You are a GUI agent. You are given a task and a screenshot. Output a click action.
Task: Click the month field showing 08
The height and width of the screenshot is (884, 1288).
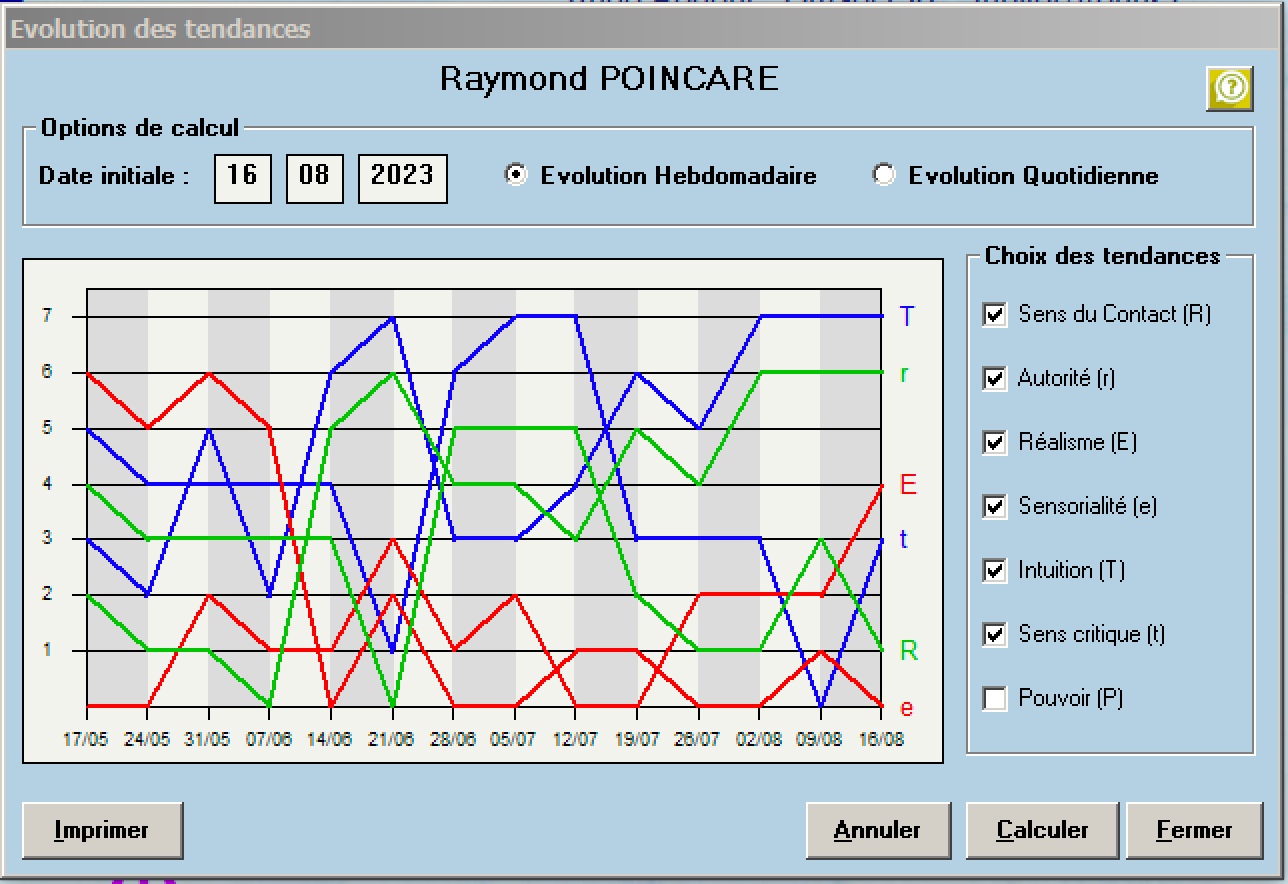pyautogui.click(x=315, y=177)
